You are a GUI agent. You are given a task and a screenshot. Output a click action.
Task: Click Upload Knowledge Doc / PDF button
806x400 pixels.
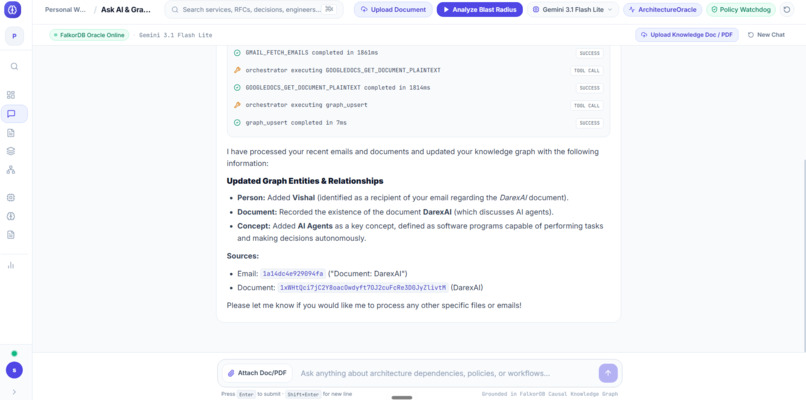[687, 35]
